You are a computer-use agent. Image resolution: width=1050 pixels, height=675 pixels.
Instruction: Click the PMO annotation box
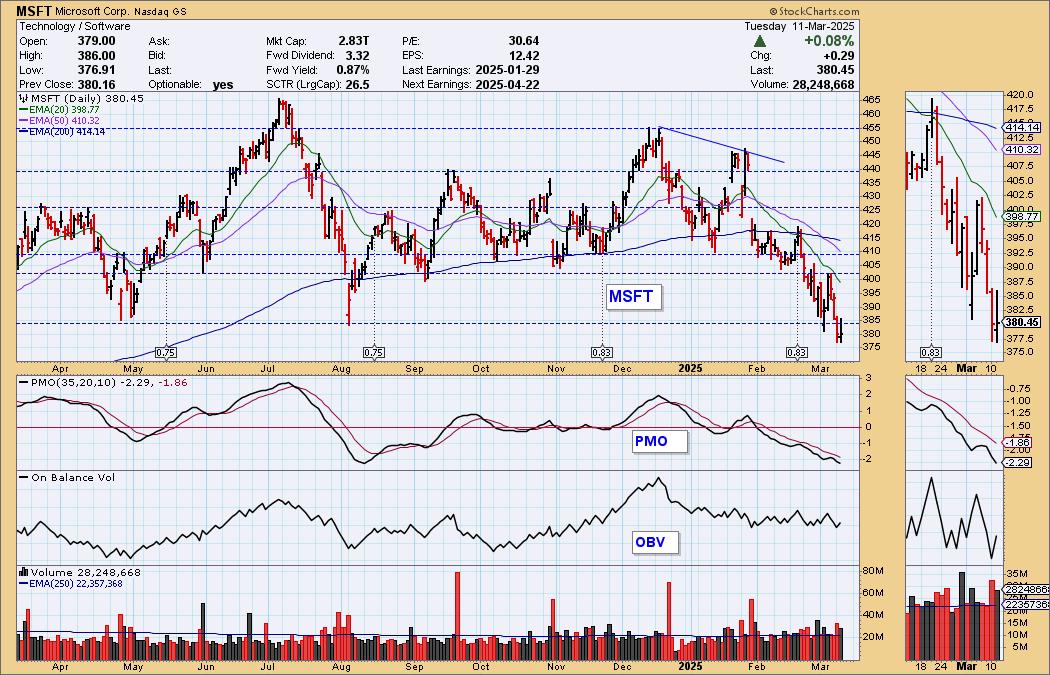659,442
